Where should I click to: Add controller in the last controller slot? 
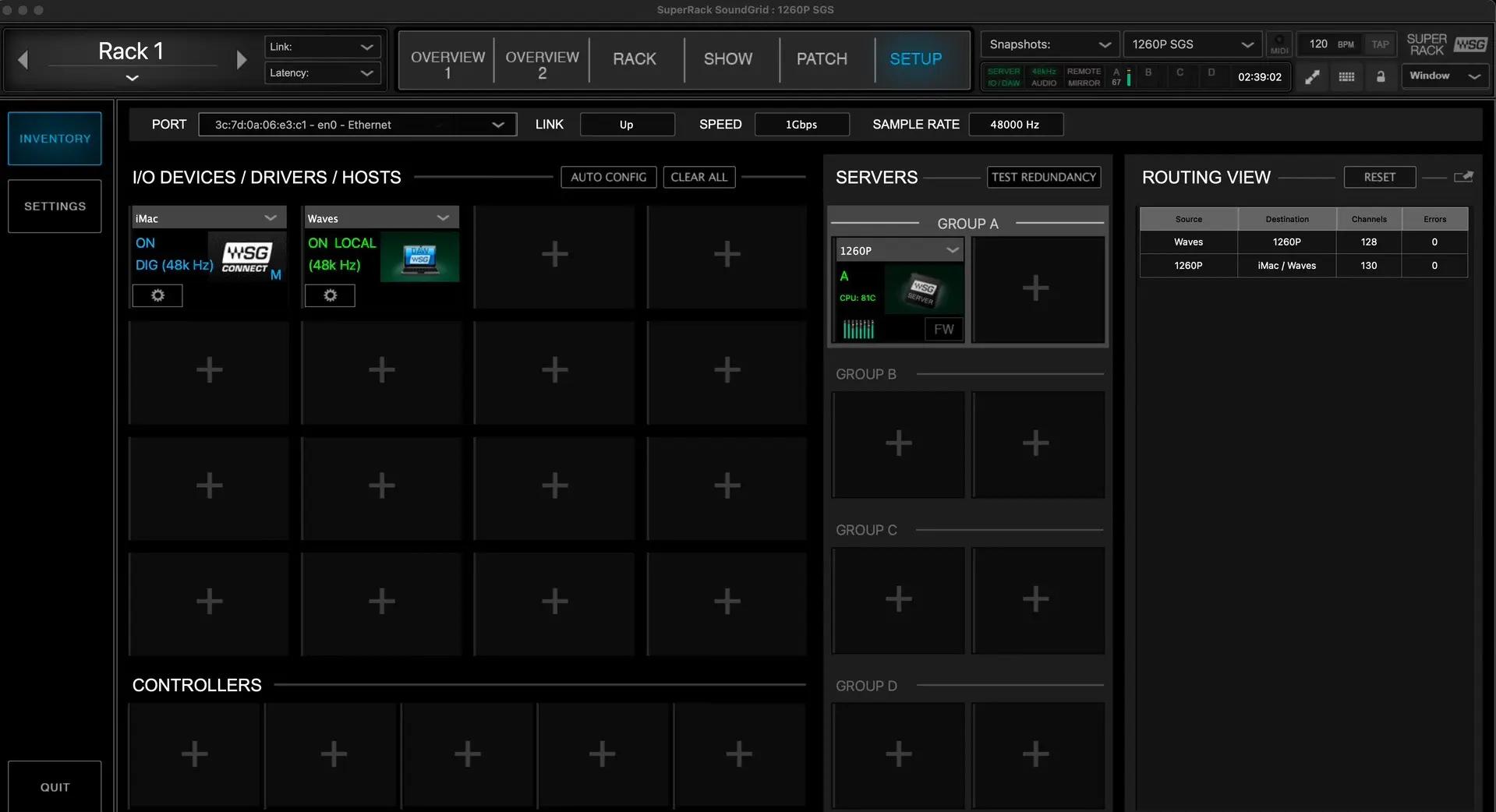pyautogui.click(x=738, y=754)
